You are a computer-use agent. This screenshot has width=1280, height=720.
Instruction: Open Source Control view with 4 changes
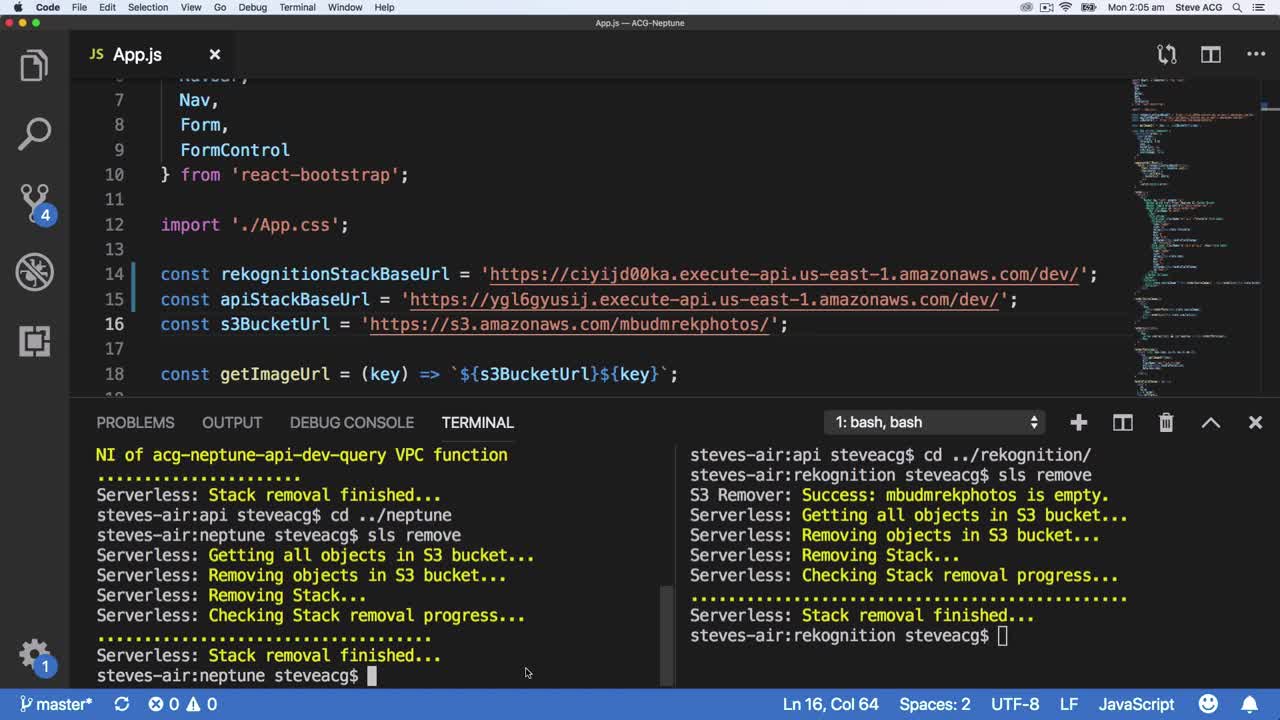(34, 203)
